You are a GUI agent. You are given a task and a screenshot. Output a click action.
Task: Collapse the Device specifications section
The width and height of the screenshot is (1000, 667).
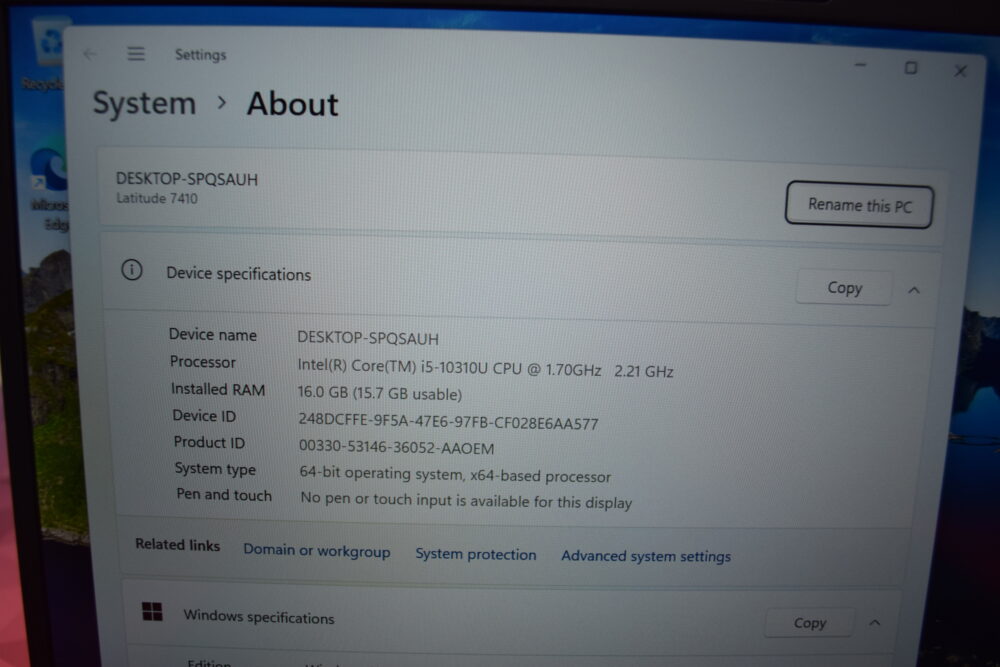(914, 290)
